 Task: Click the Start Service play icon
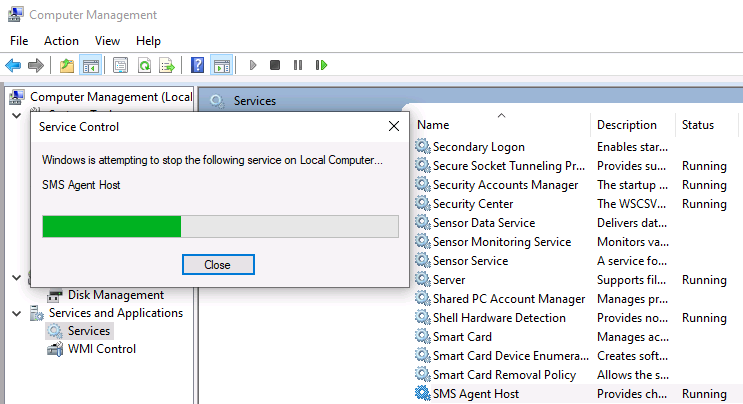pos(253,65)
